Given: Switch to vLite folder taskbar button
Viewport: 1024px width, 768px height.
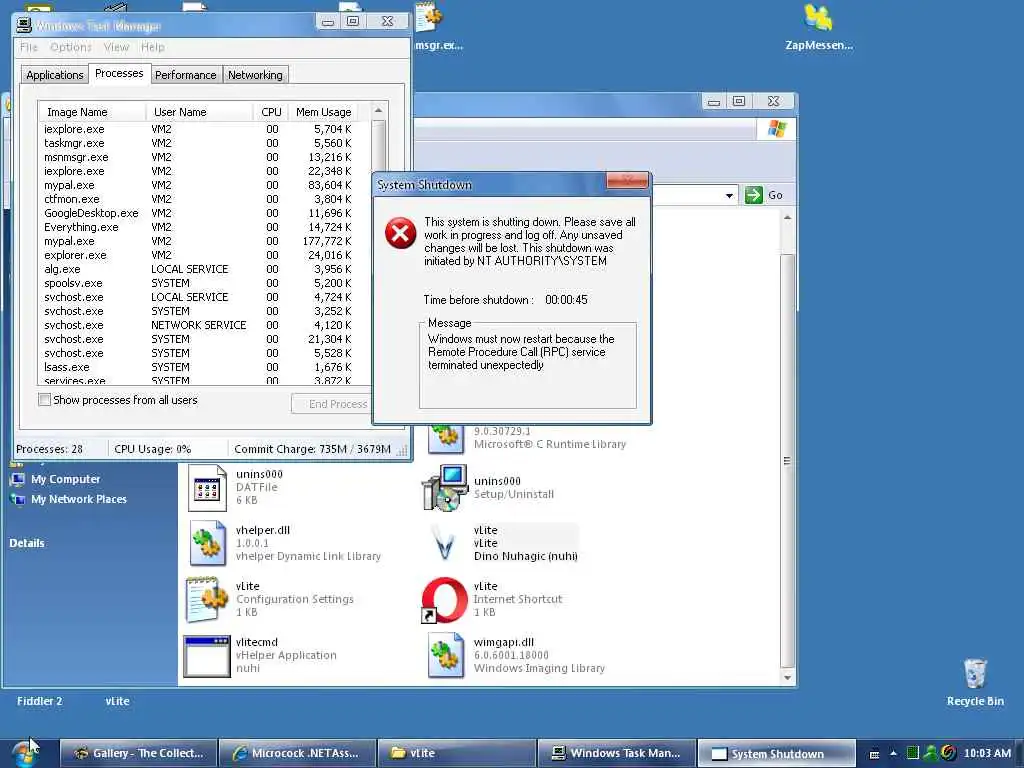Looking at the screenshot, I should click(457, 753).
